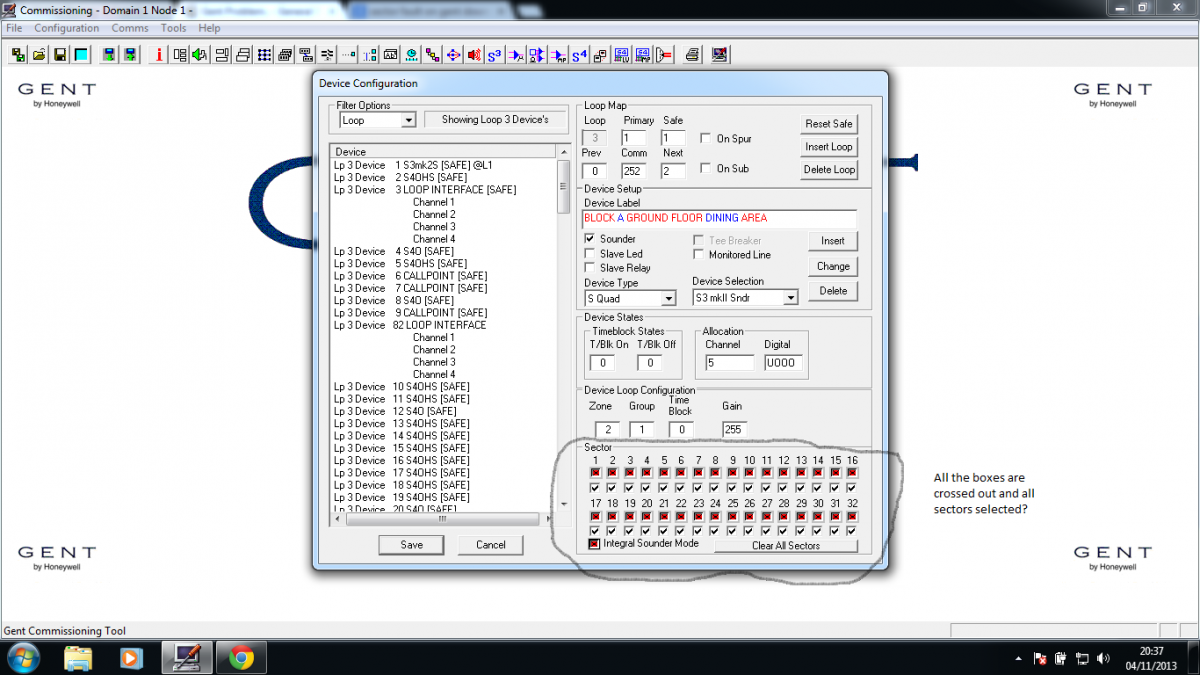Select 'Lp 3 Device 82 LOOP INTERFACE' row
Image resolution: width=1200 pixels, height=675 pixels.
(444, 325)
